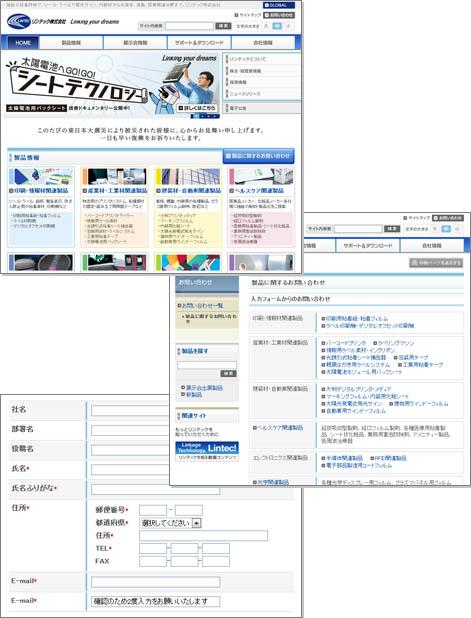
Task: Open the 工業用粘着テープ inquiry link
Action: pyautogui.click(x=421, y=365)
